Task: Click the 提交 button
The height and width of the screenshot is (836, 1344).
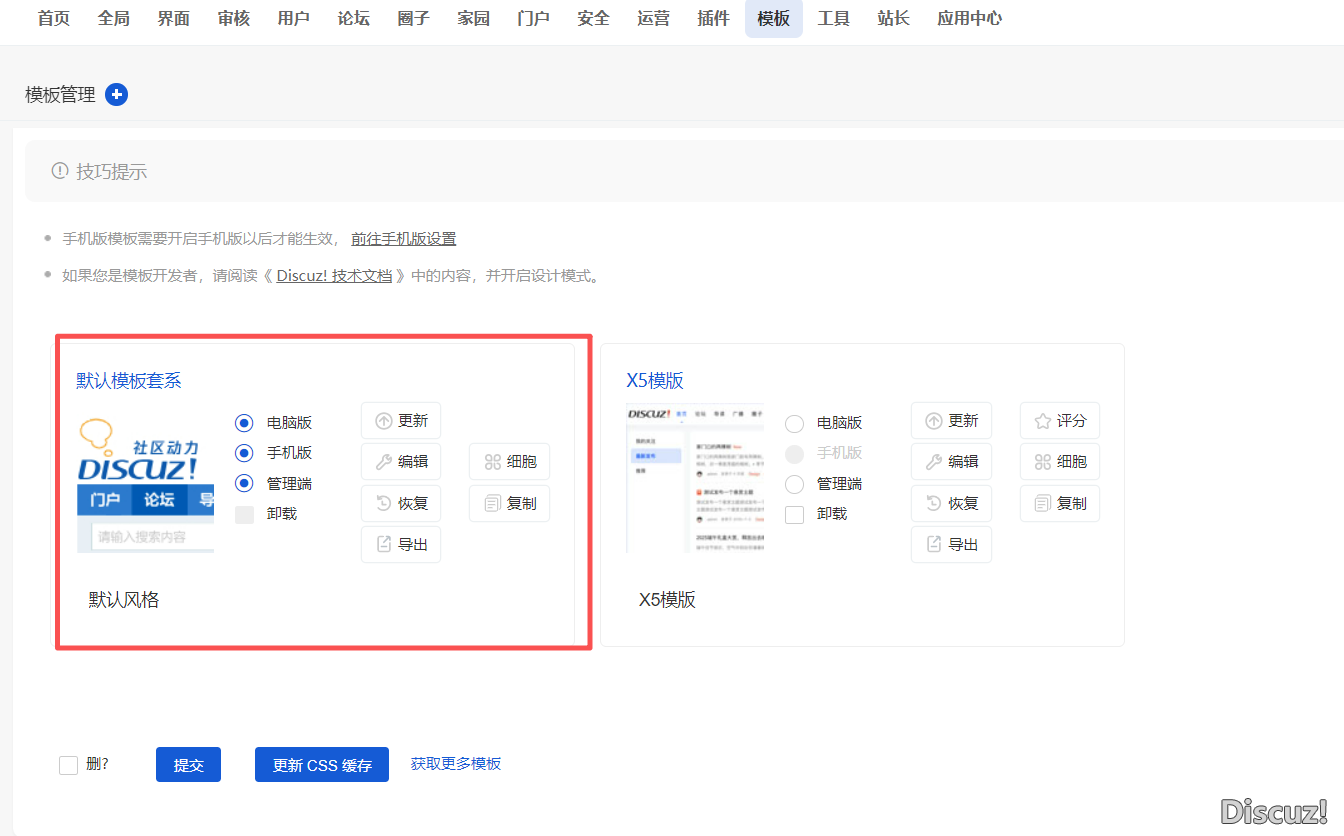Action: point(188,765)
